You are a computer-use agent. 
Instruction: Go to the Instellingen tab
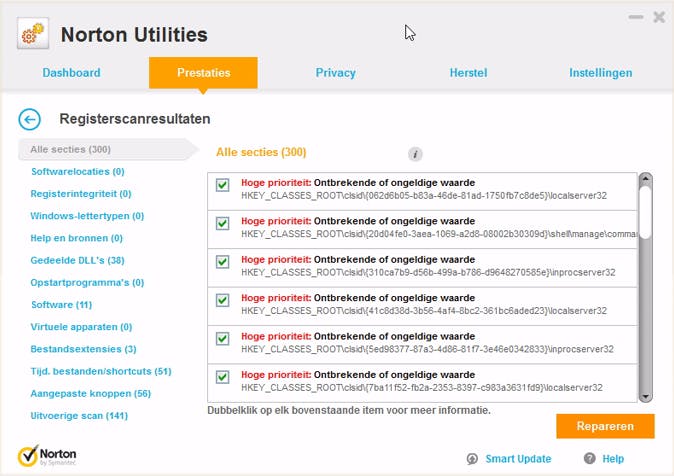pos(600,73)
